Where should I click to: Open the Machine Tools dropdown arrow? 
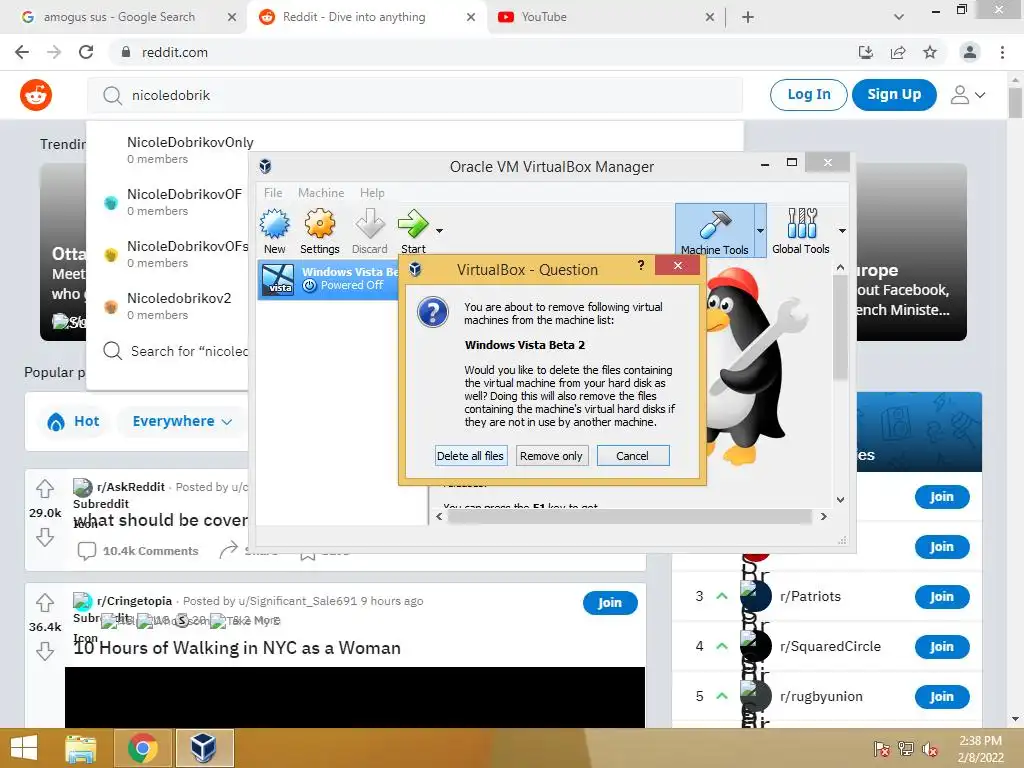(x=760, y=231)
